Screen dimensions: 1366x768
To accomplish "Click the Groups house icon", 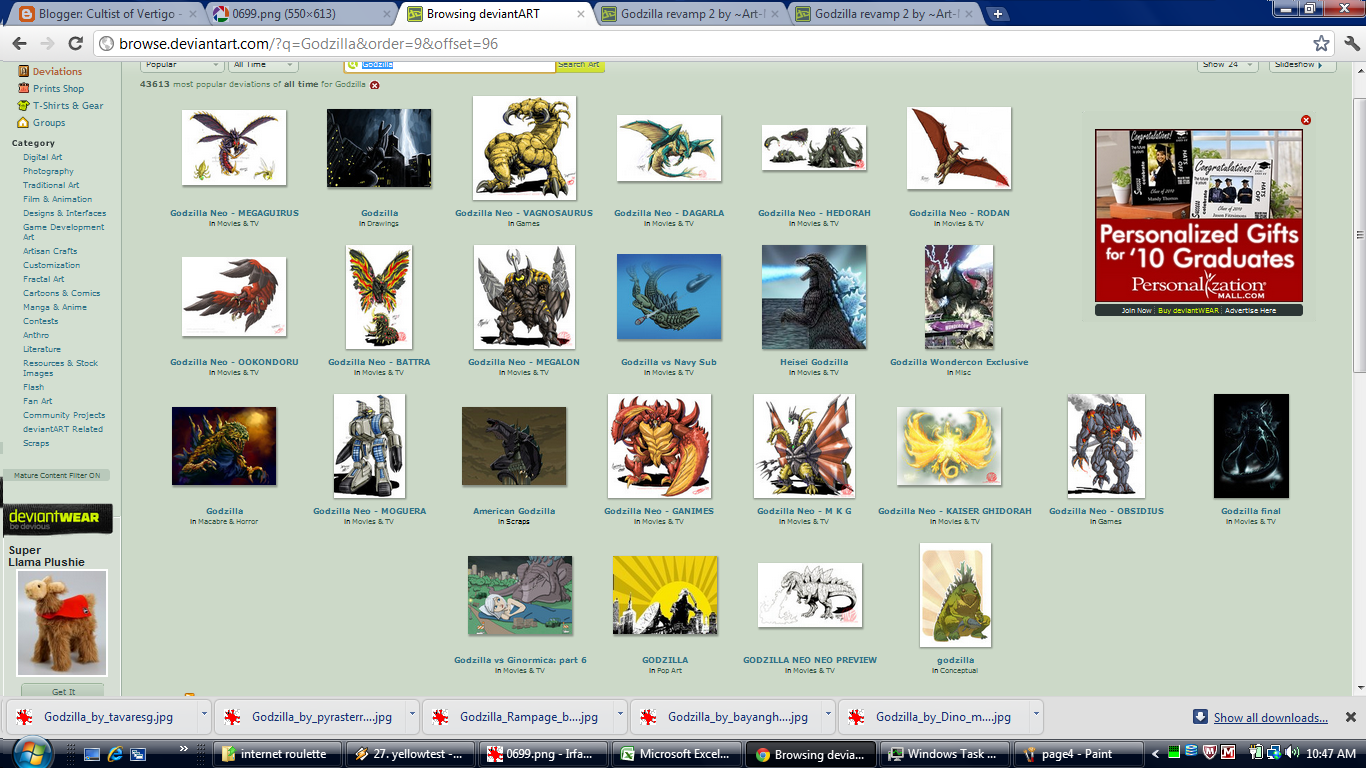I will tap(22, 123).
